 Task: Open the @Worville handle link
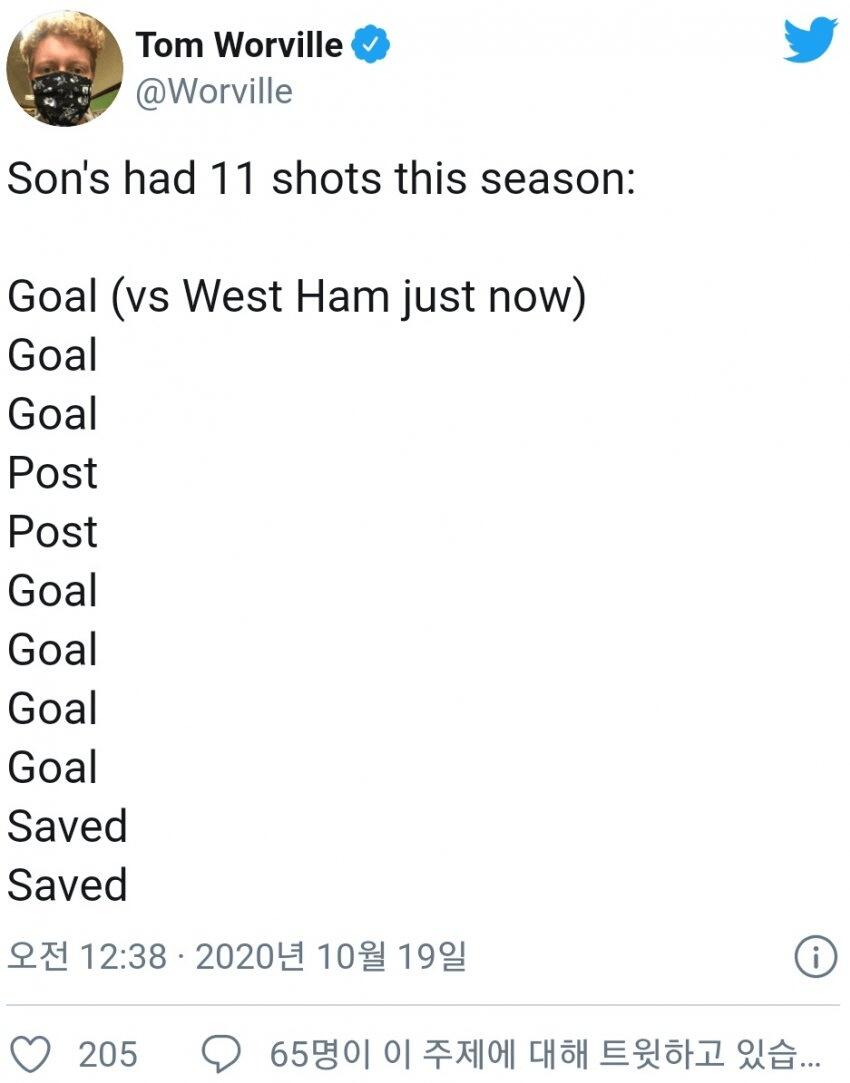coord(213,92)
